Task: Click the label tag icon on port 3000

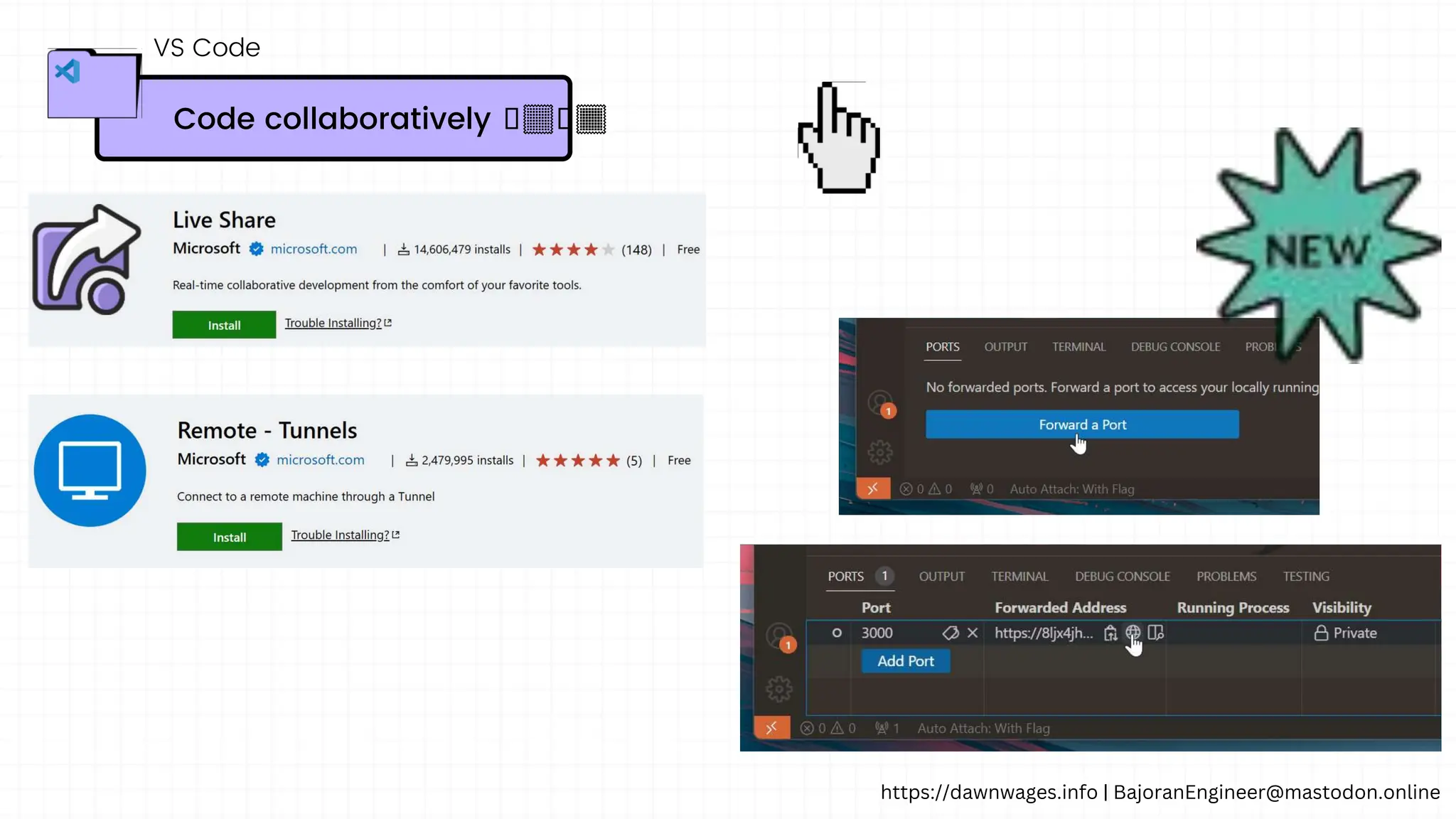Action: [951, 633]
